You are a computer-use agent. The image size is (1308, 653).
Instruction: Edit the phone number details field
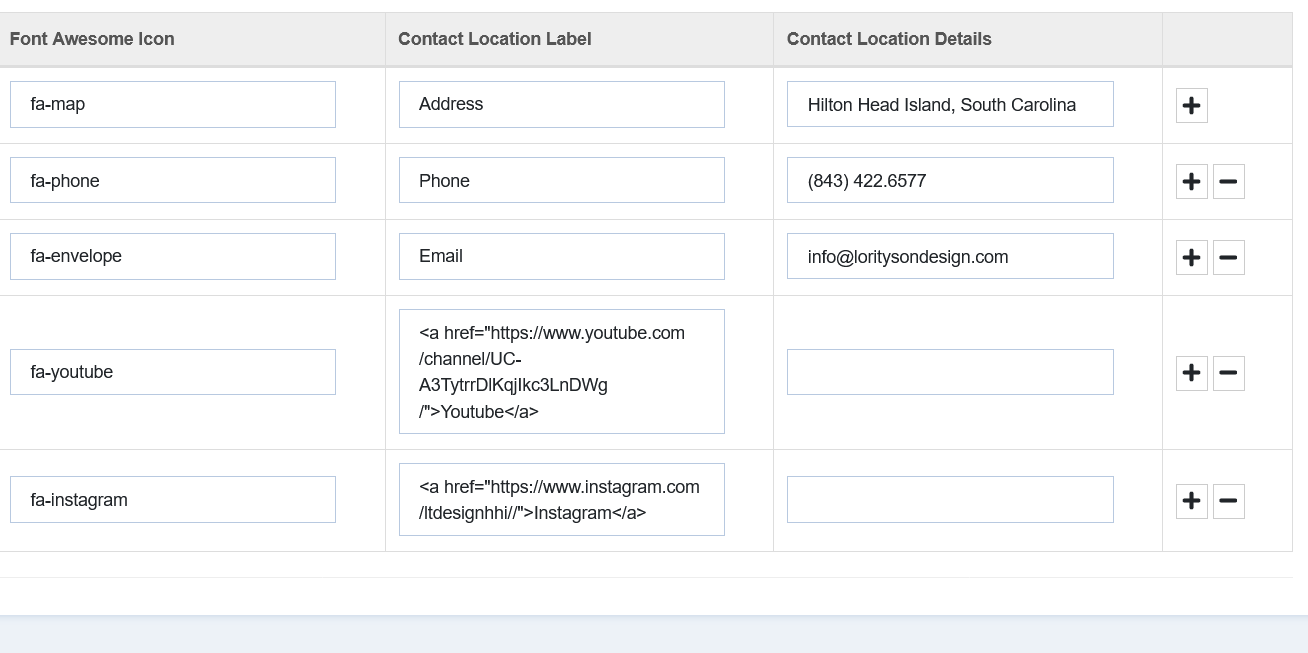click(949, 180)
